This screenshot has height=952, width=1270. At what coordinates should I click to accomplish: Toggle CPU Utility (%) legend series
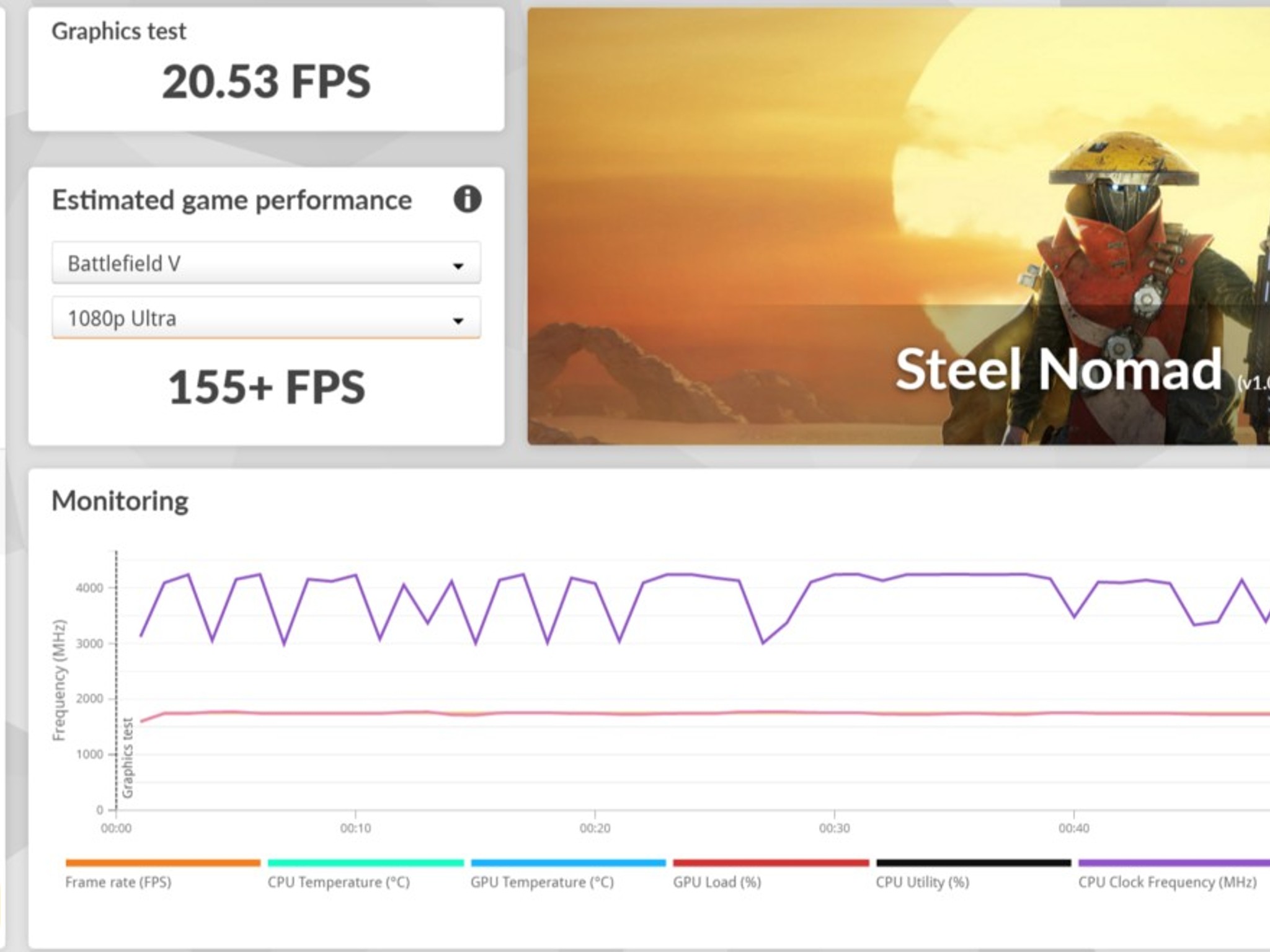pyautogui.click(x=922, y=882)
